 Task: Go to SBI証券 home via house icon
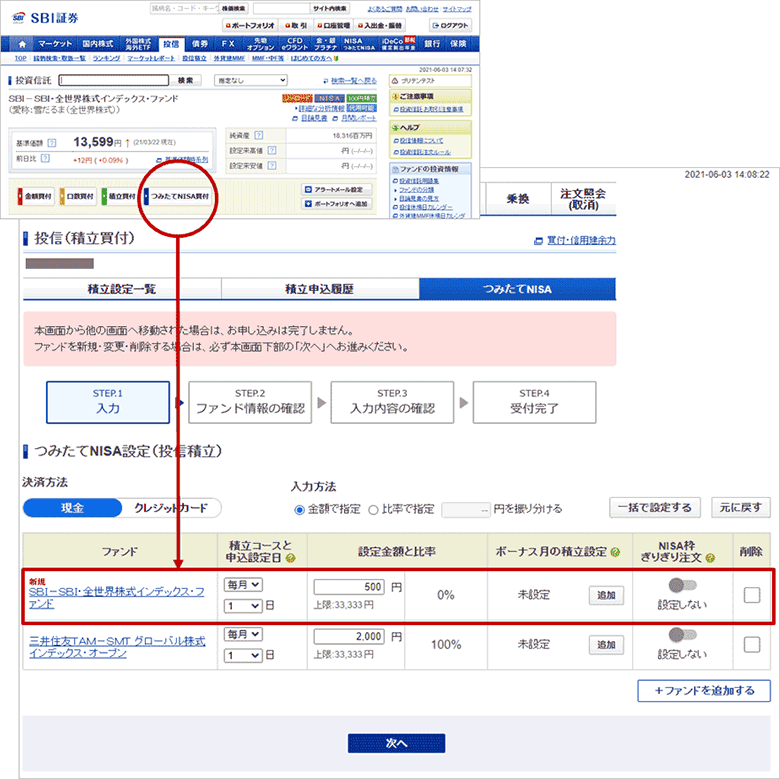(22, 44)
